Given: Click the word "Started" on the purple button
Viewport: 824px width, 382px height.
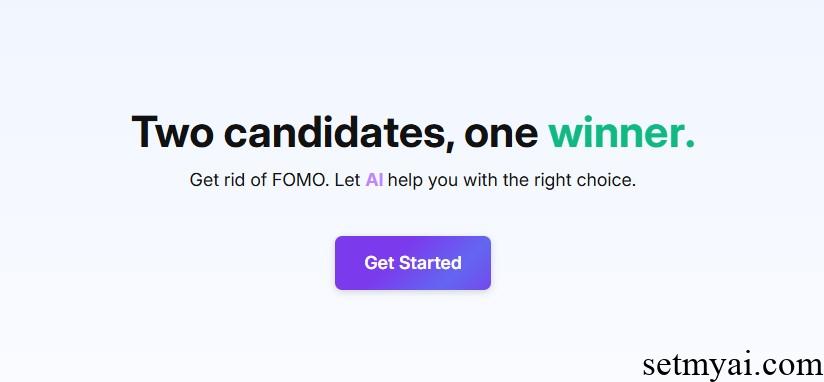Looking at the screenshot, I should (x=430, y=263).
